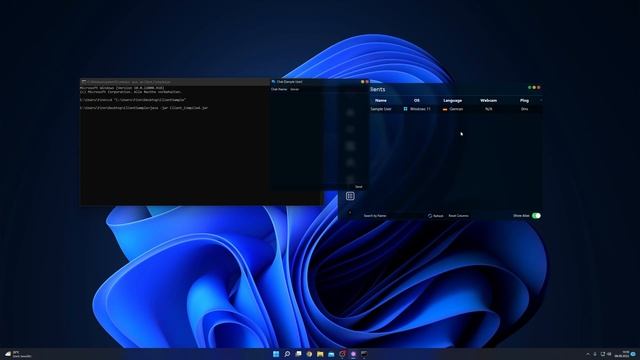This screenshot has height=360, width=640.
Task: Click the Webcam column header
Action: coord(488,100)
